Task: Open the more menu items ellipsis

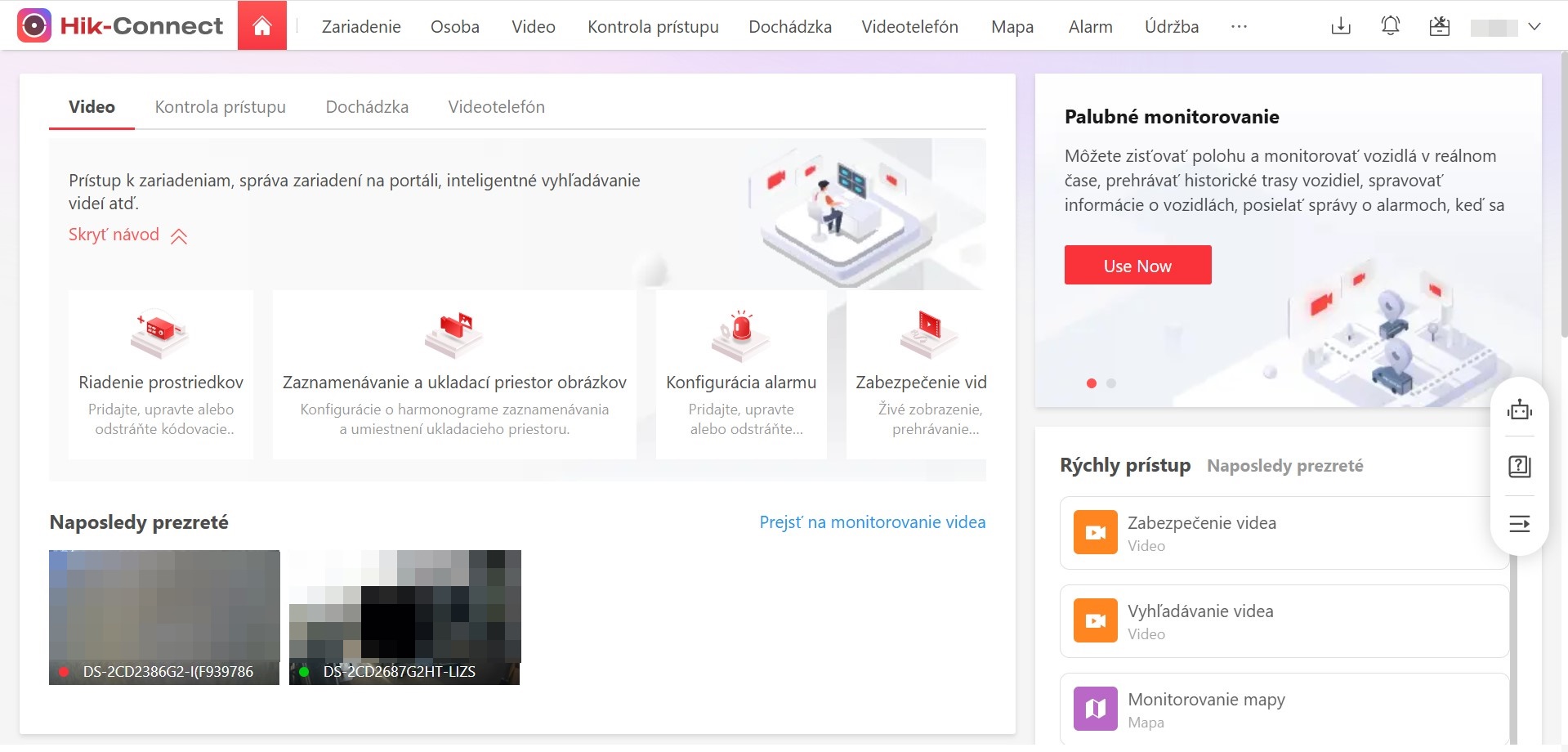Action: (1239, 27)
